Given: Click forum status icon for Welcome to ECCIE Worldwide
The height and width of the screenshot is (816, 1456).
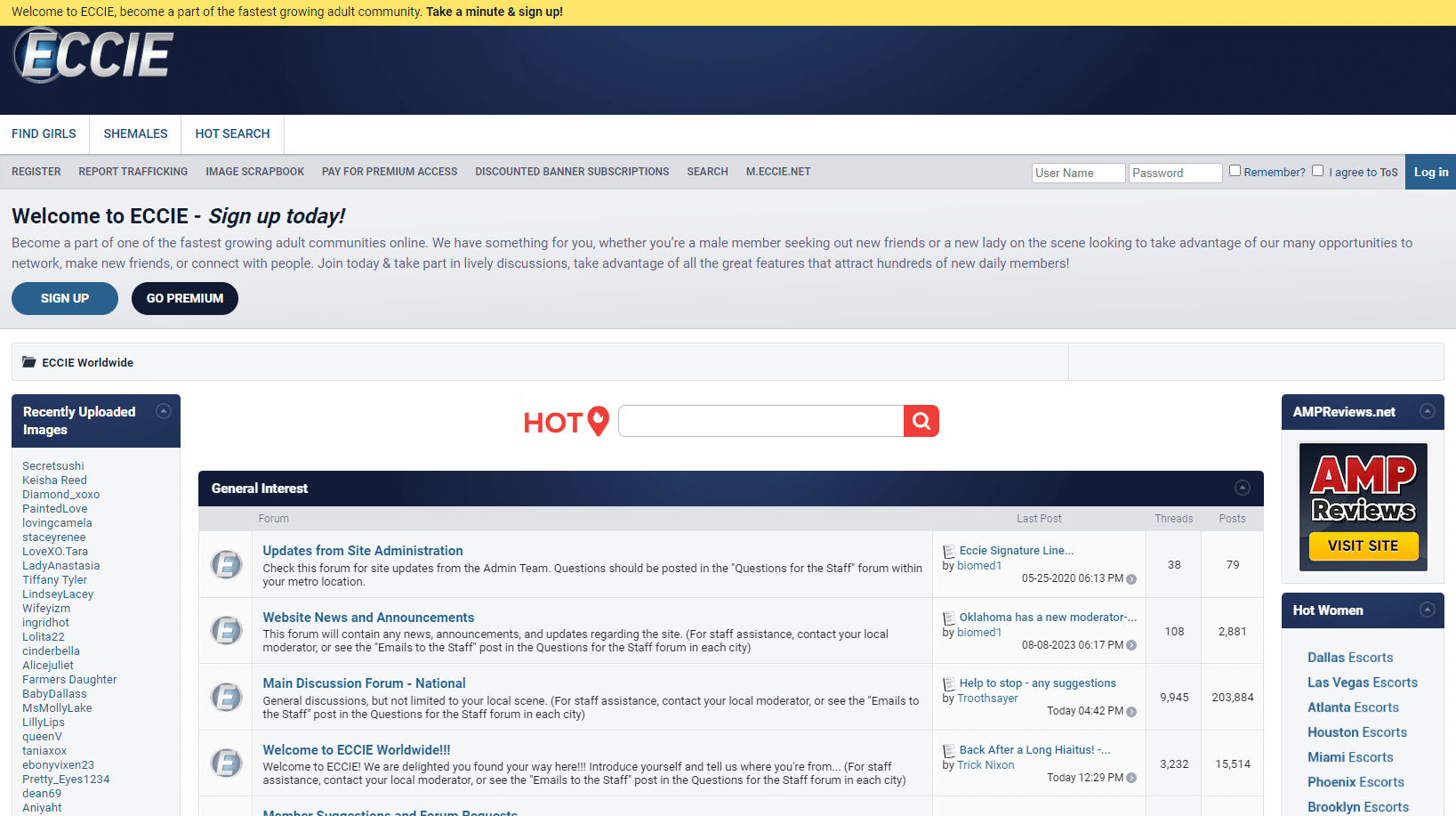Looking at the screenshot, I should pos(226,763).
